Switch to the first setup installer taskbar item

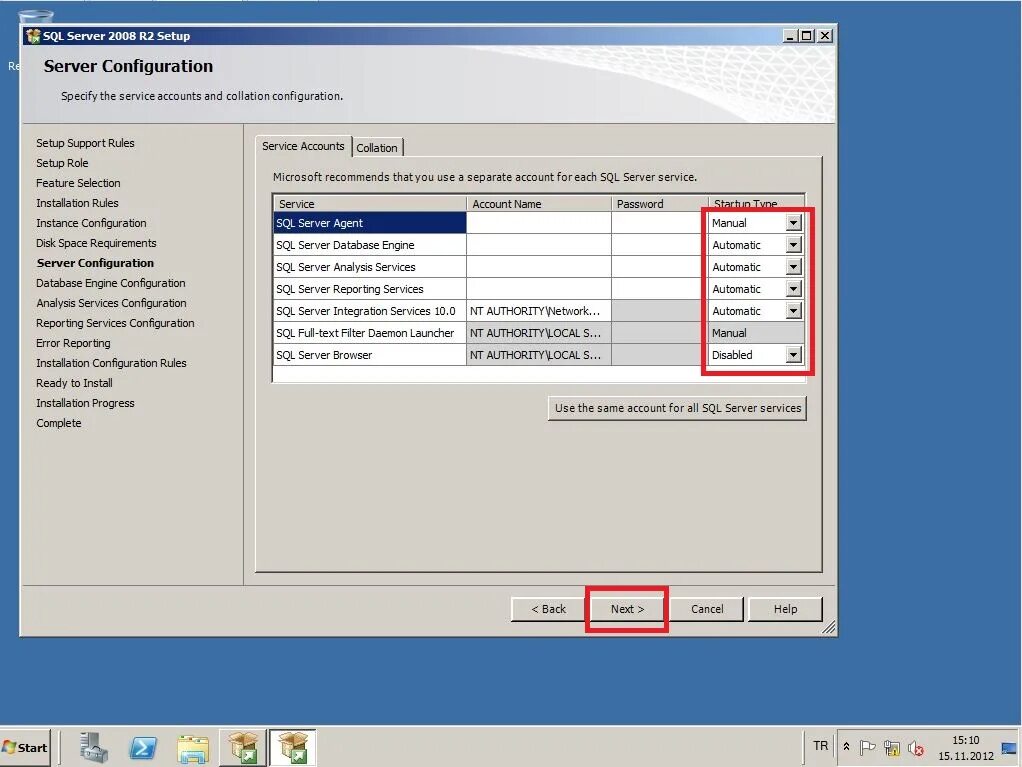242,747
